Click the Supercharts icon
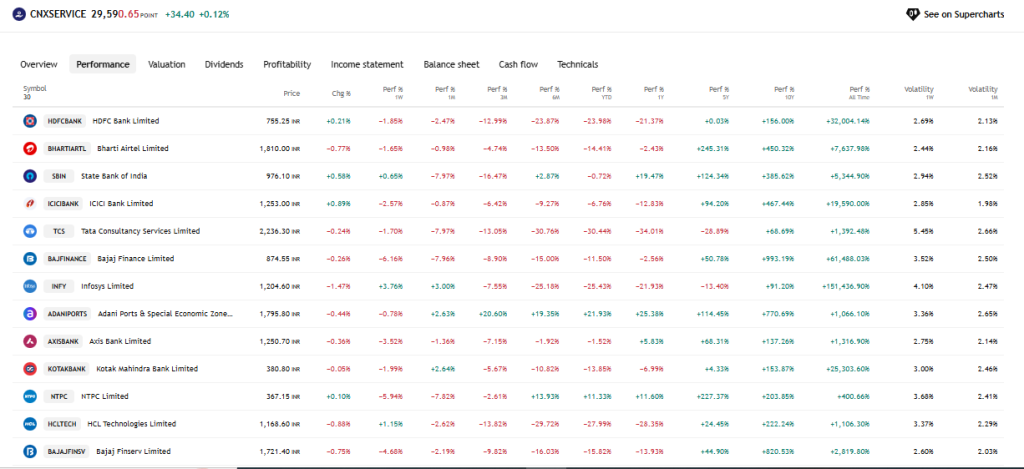This screenshot has height=469, width=1024. [913, 14]
